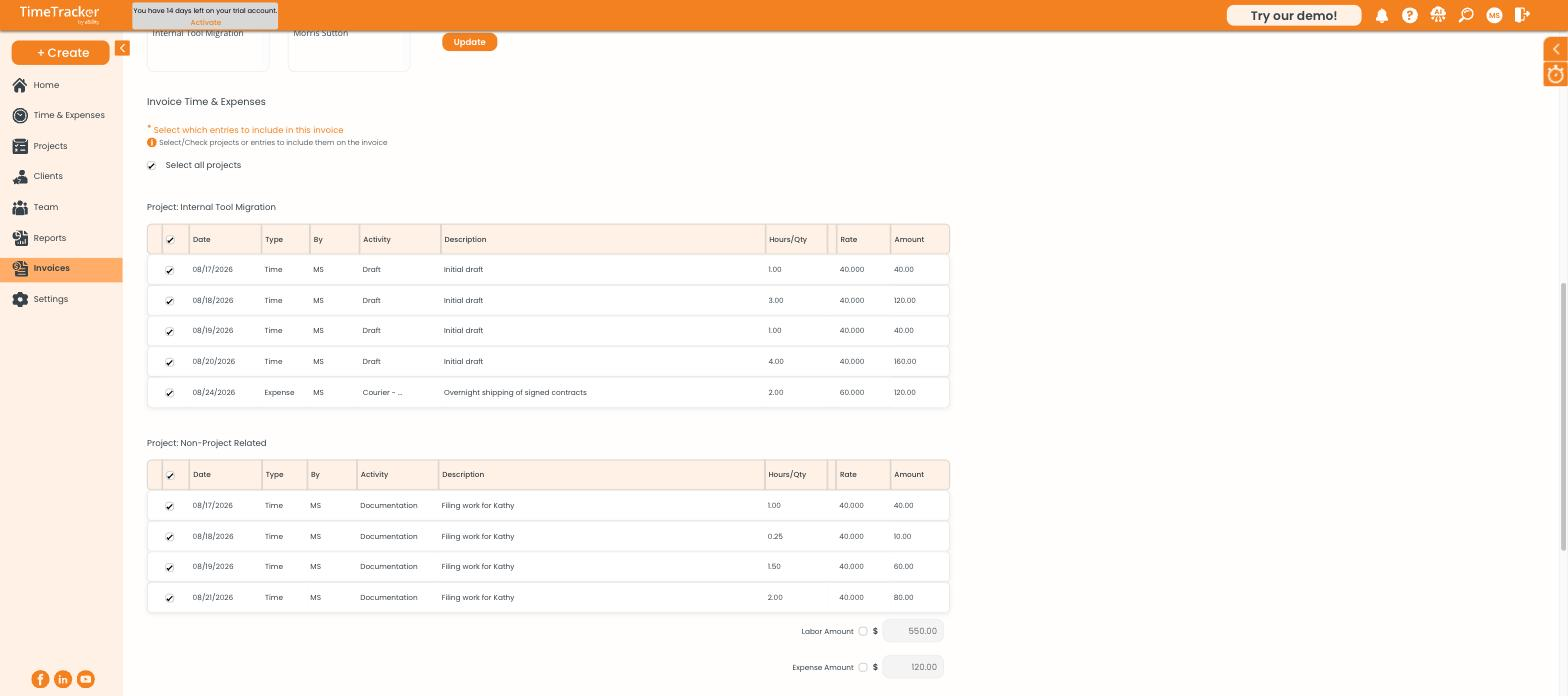The width and height of the screenshot is (1568, 696).
Task: Click the Update button
Action: point(469,42)
